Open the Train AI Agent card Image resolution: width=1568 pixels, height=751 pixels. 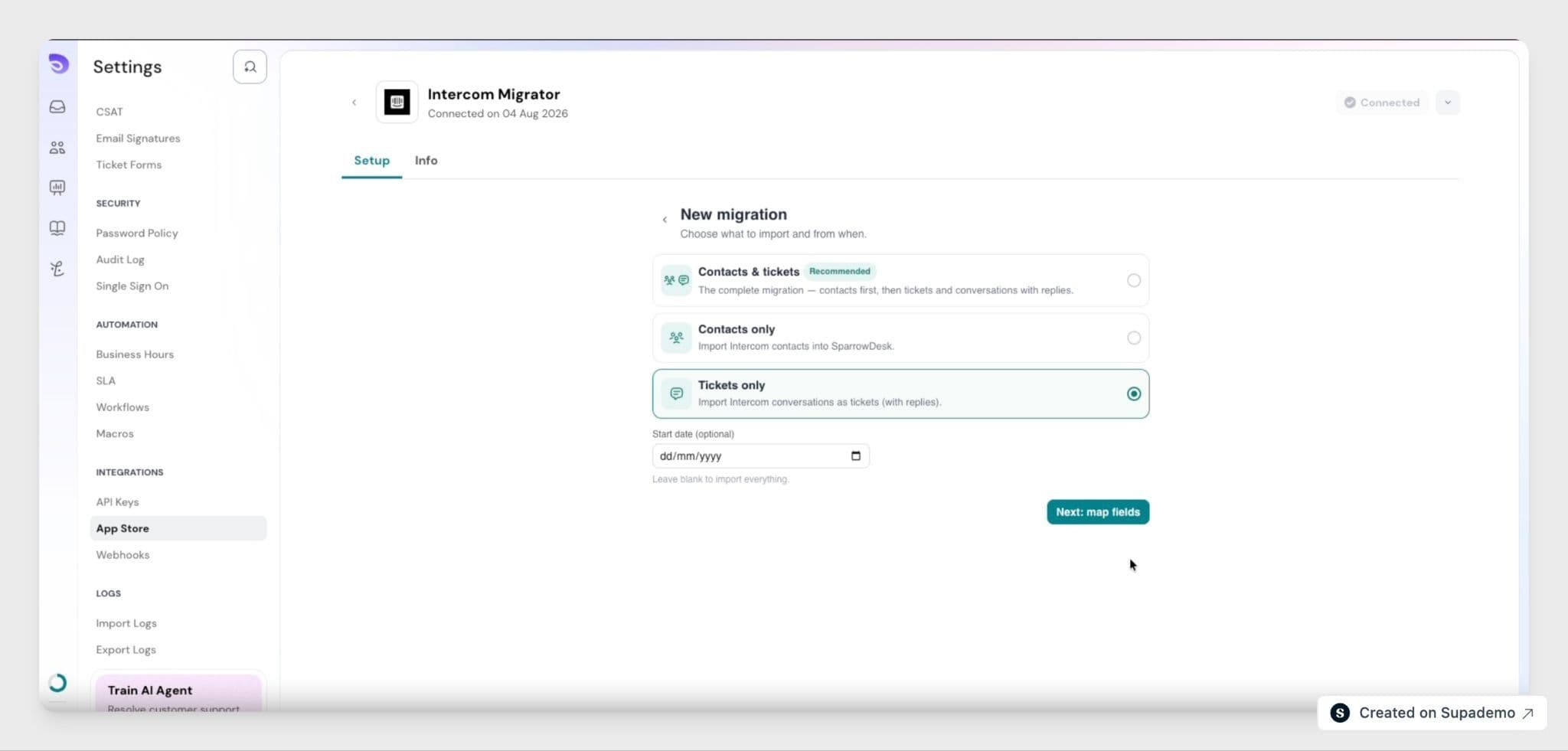178,693
